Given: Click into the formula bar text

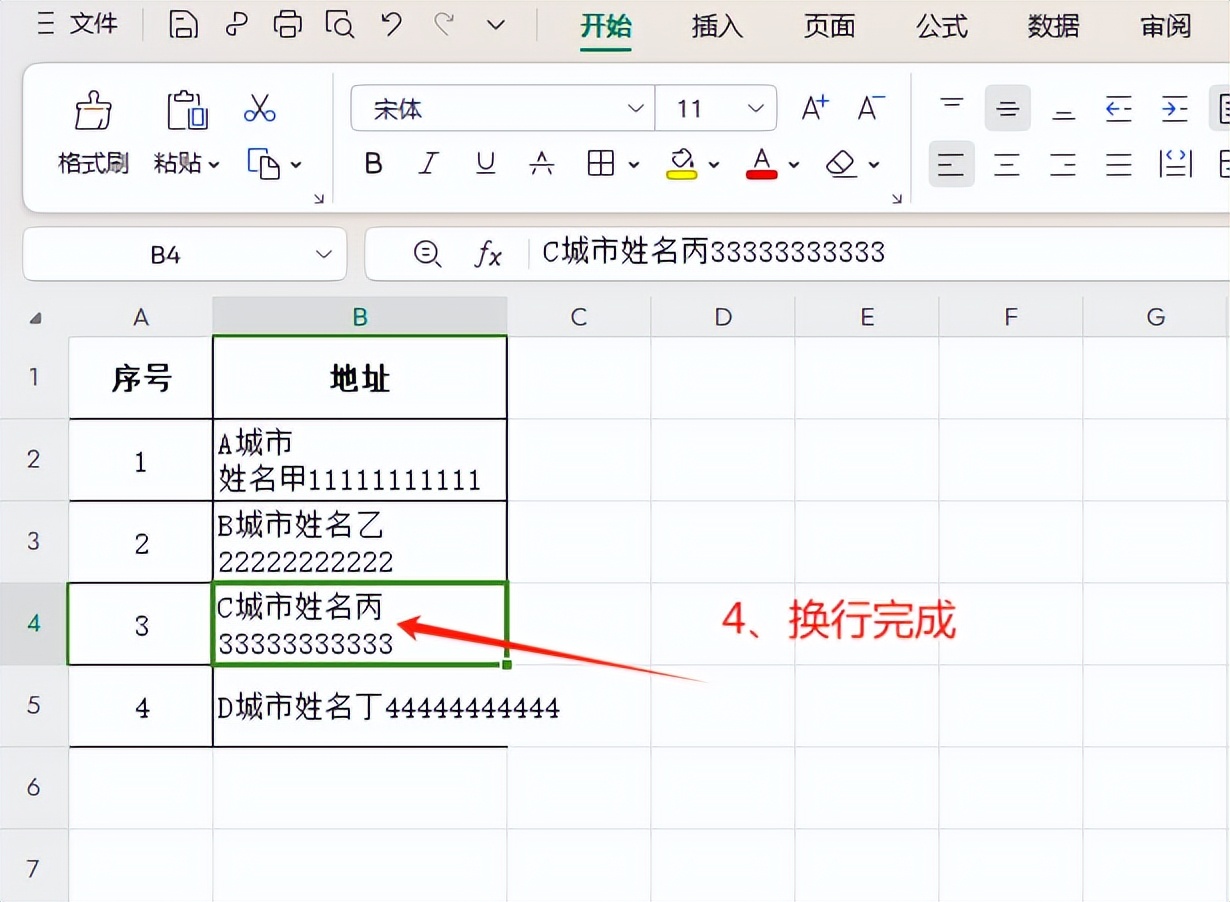Looking at the screenshot, I should pyautogui.click(x=713, y=252).
